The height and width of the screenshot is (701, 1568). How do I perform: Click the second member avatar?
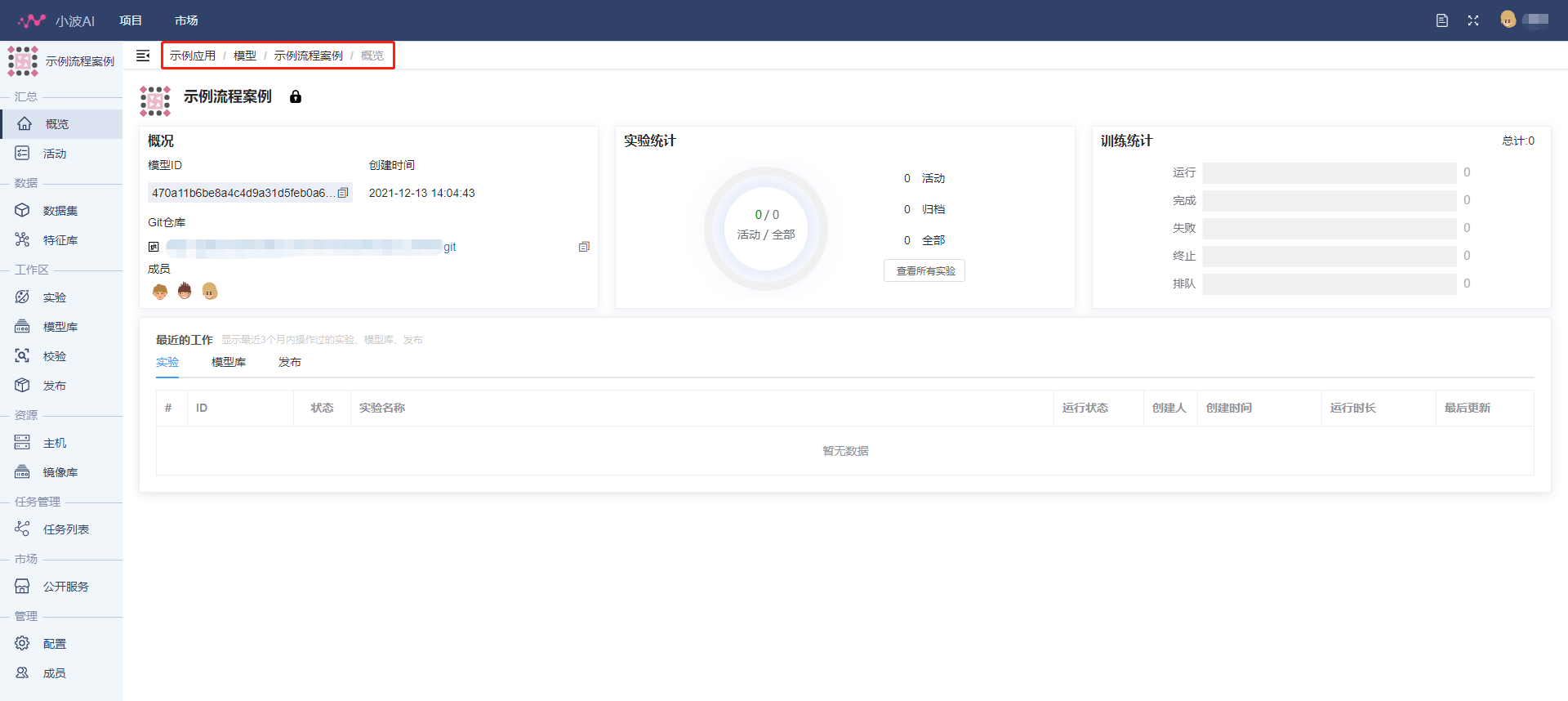tap(185, 291)
